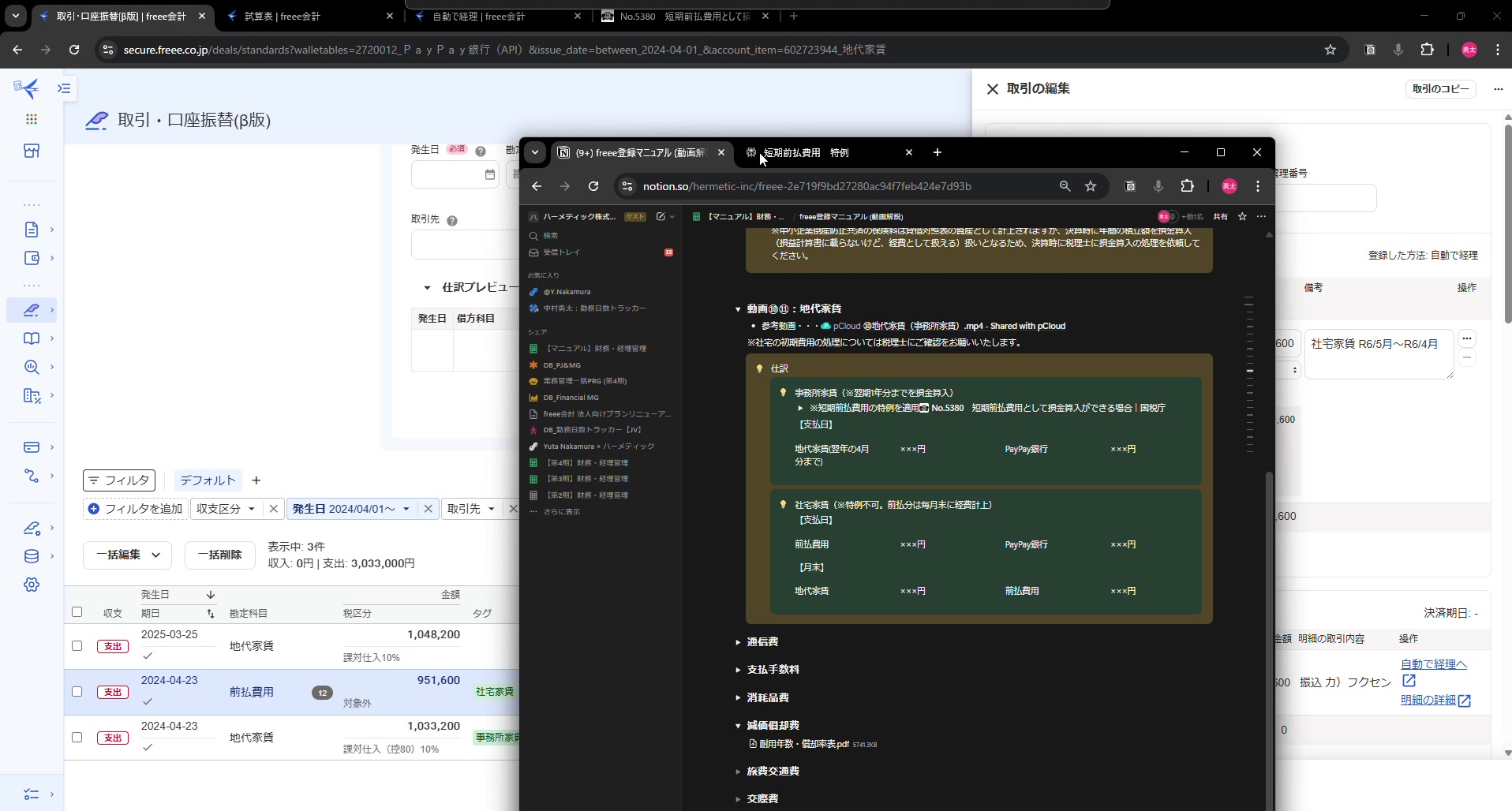
Task: Click the 取引のコピー button
Action: 1440,89
